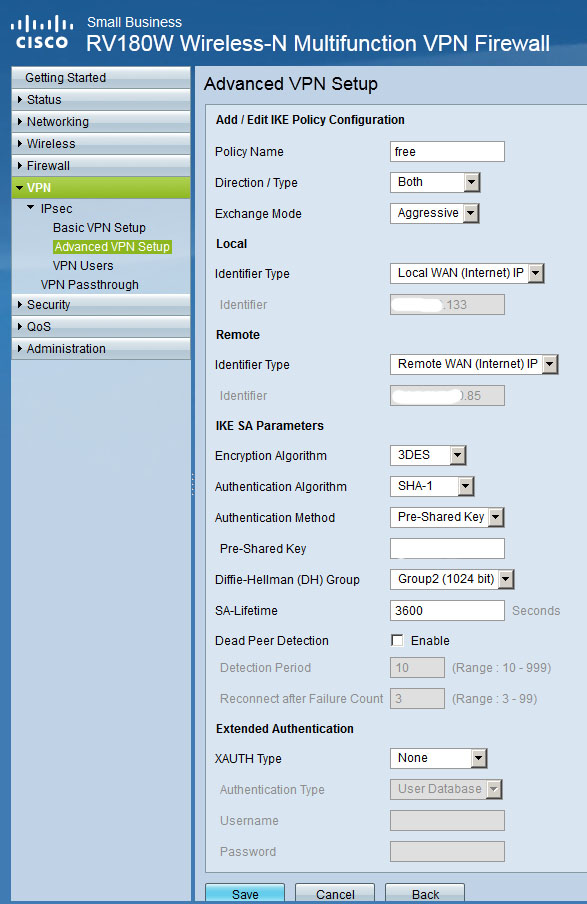Open the VPN Passthrough page
Viewport: 587px width, 904px height.
pyautogui.click(x=89, y=285)
